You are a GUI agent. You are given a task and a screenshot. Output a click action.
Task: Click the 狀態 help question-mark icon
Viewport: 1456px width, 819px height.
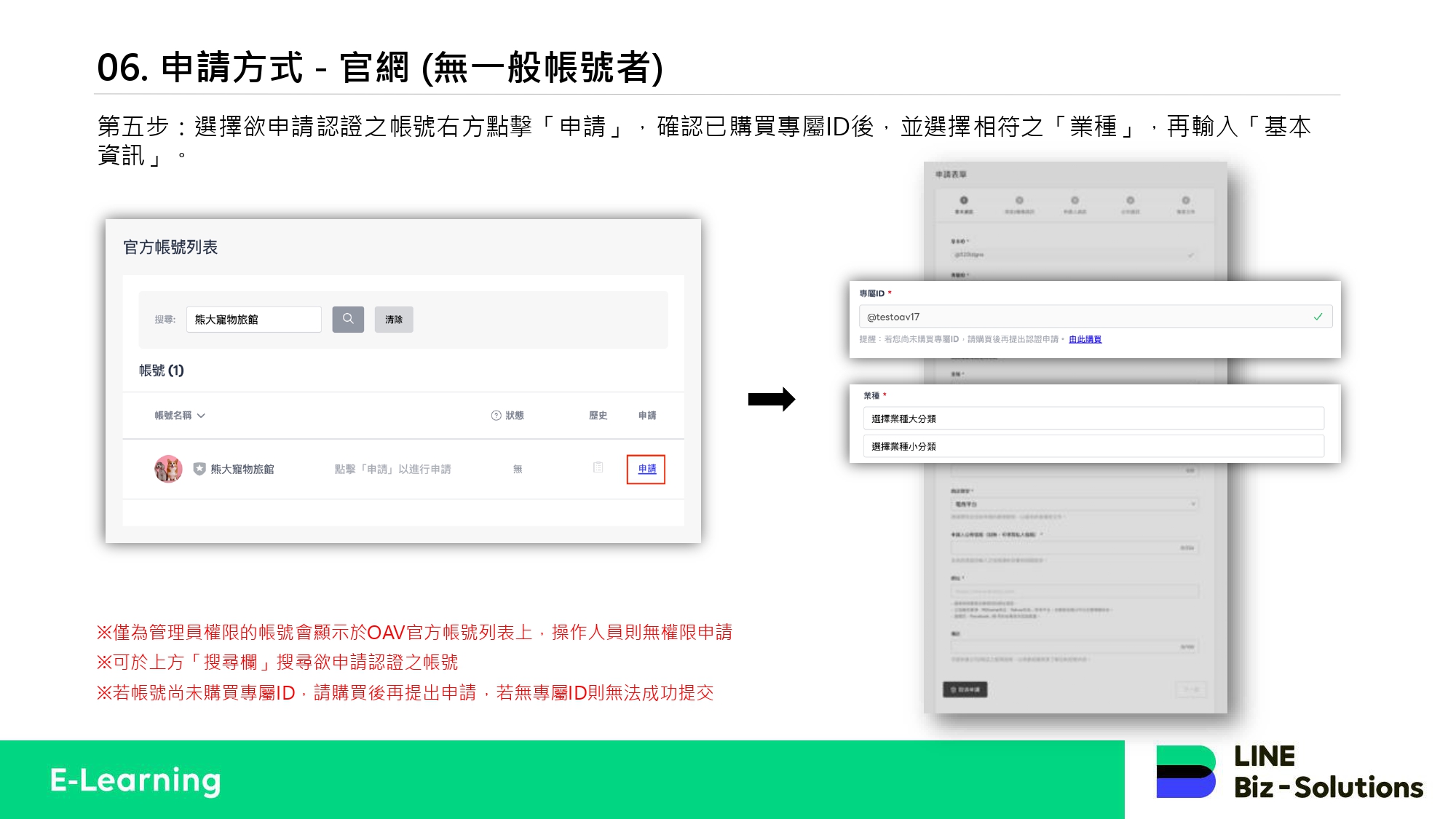point(496,416)
